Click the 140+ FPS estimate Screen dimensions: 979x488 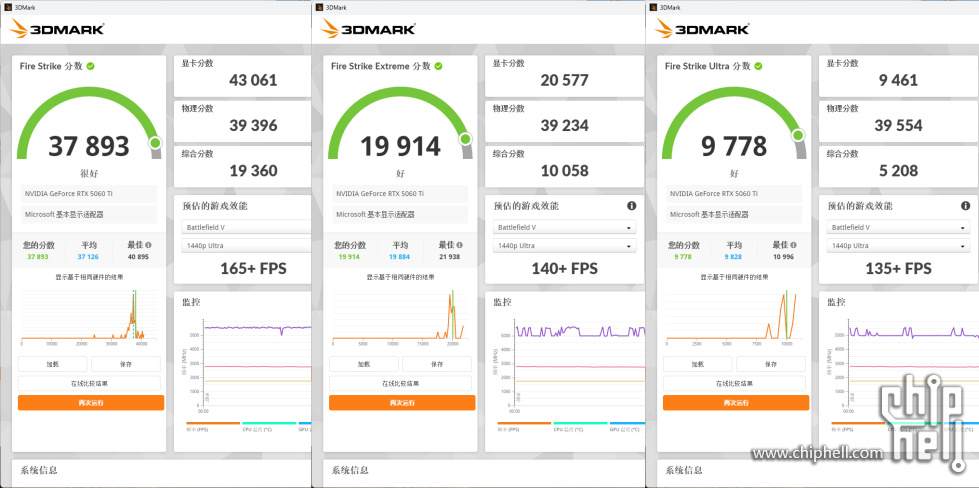click(564, 269)
